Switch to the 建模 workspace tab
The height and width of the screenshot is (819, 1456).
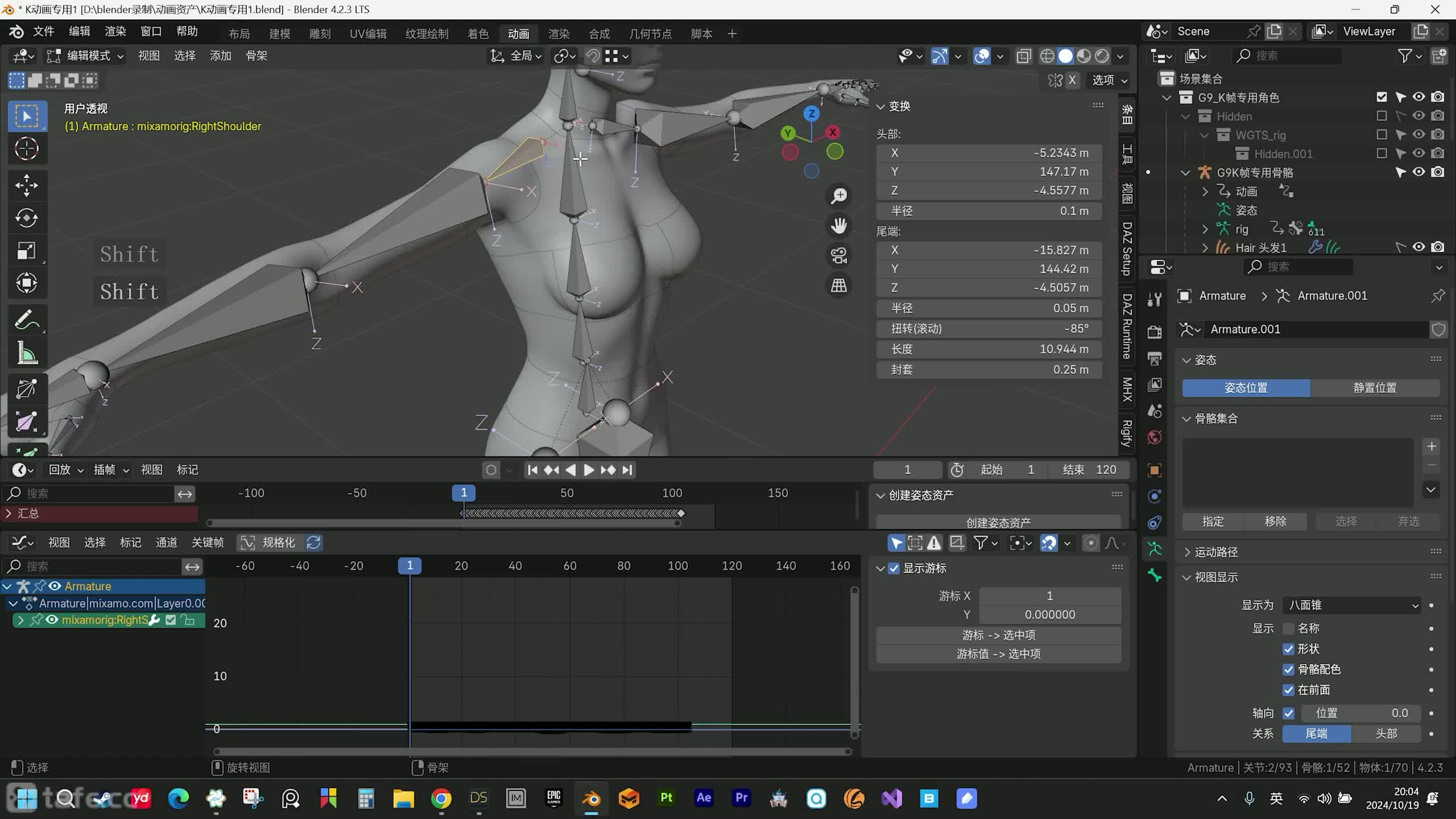280,34
